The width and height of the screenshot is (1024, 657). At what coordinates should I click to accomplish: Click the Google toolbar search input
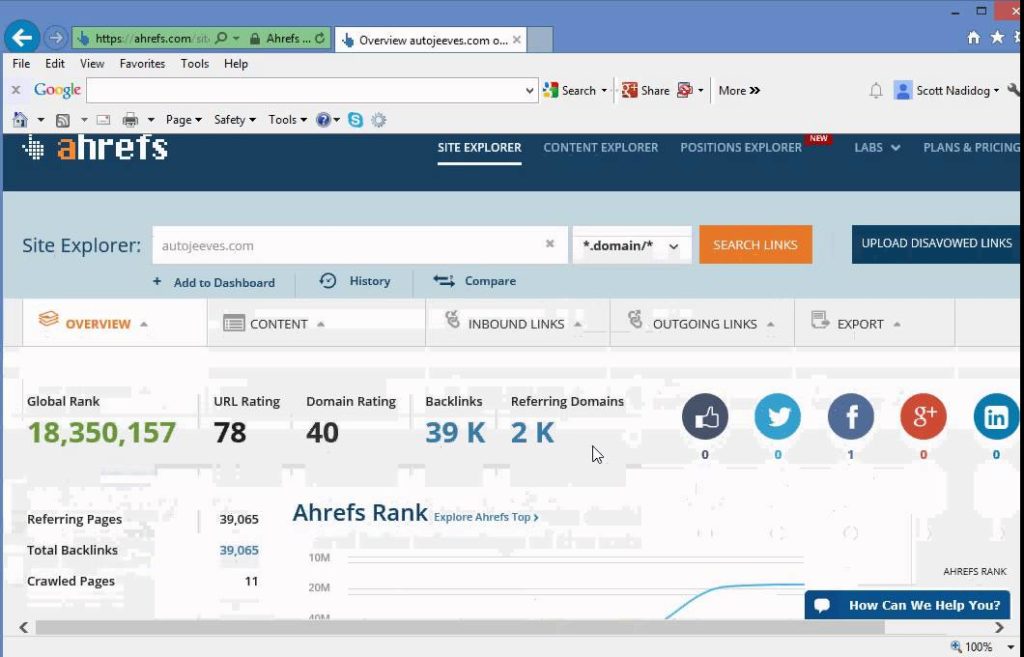point(306,91)
